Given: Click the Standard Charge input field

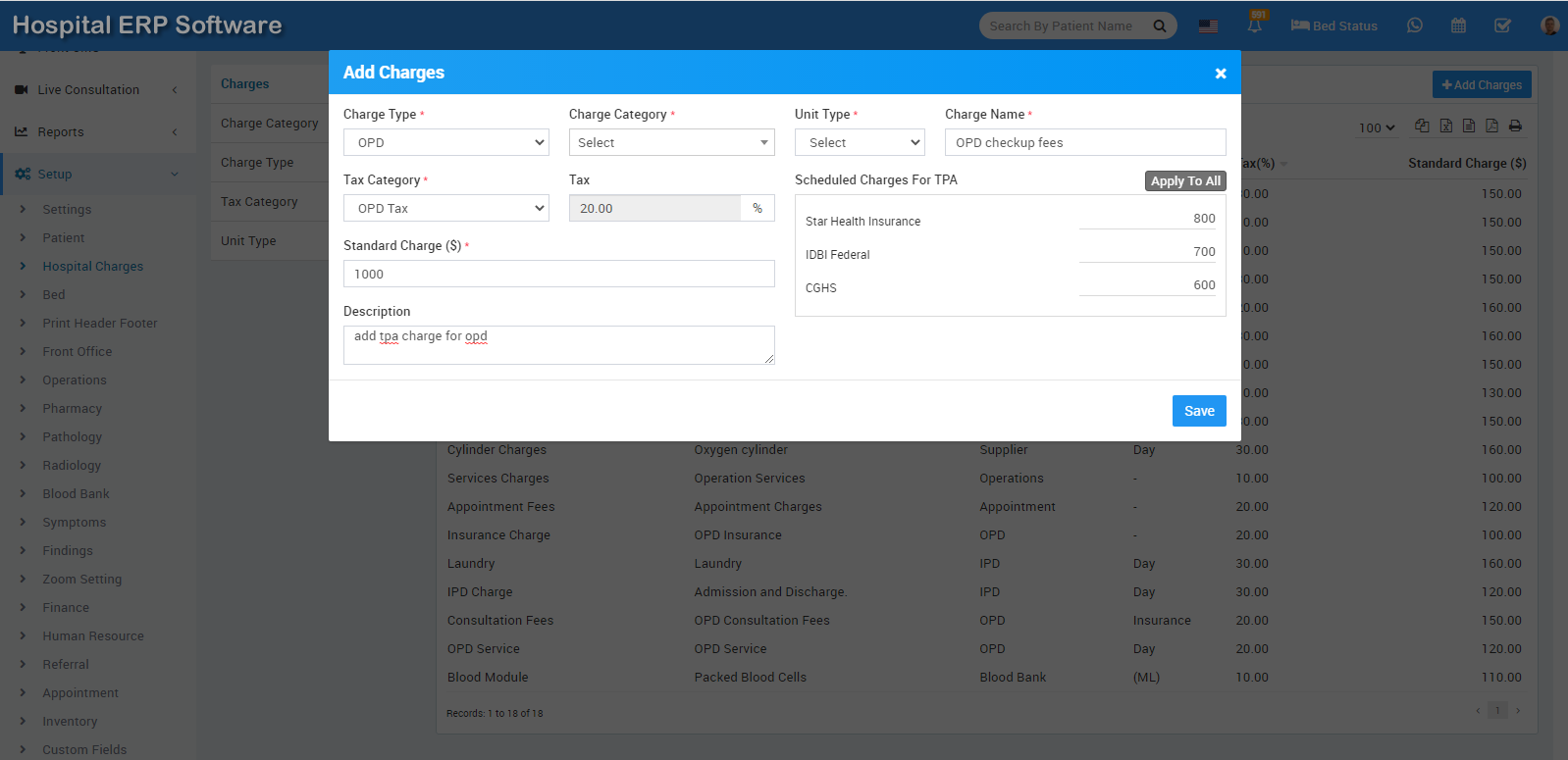Looking at the screenshot, I should (558, 274).
